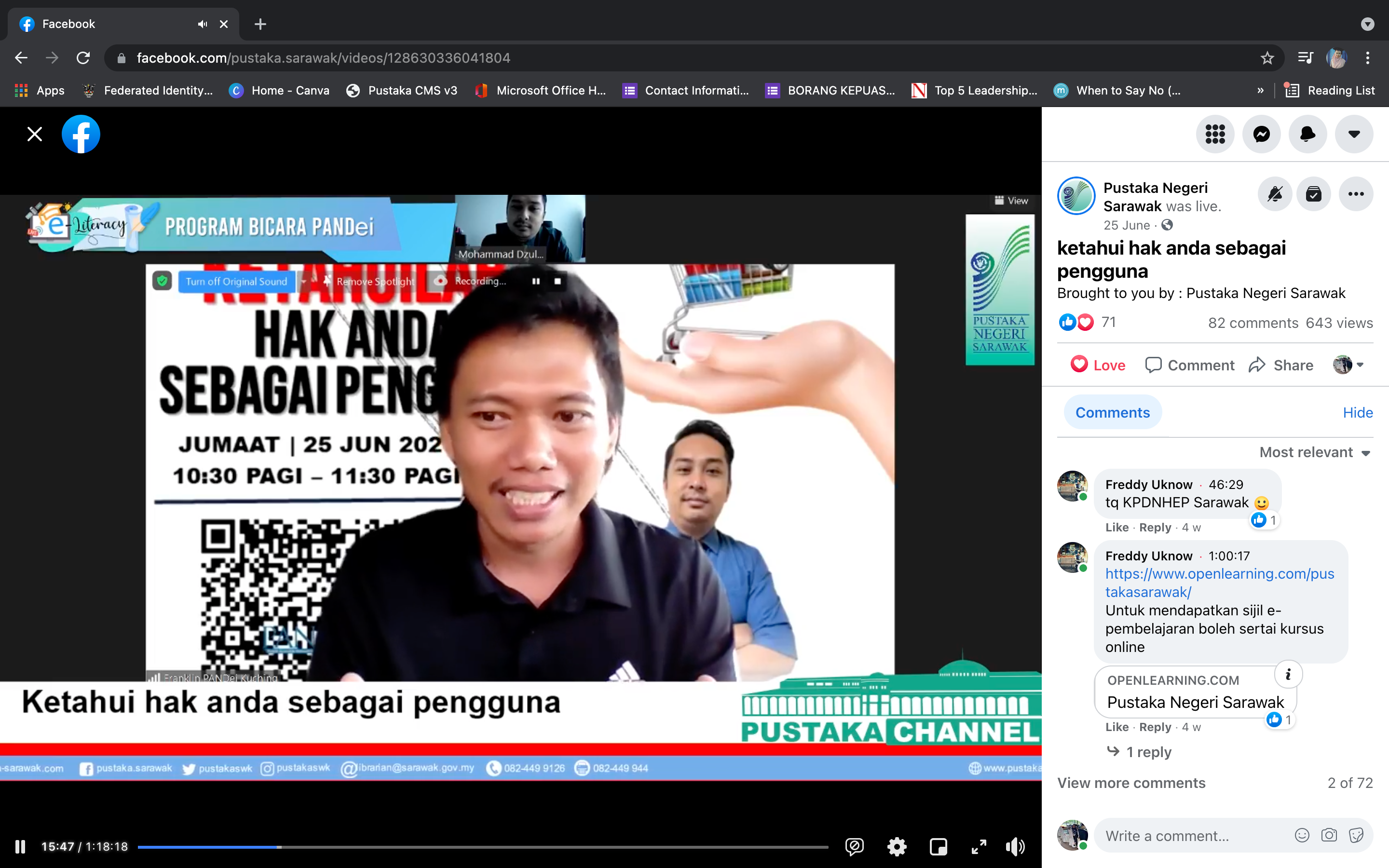Open media control icon in Chrome toolbar

(1306, 58)
